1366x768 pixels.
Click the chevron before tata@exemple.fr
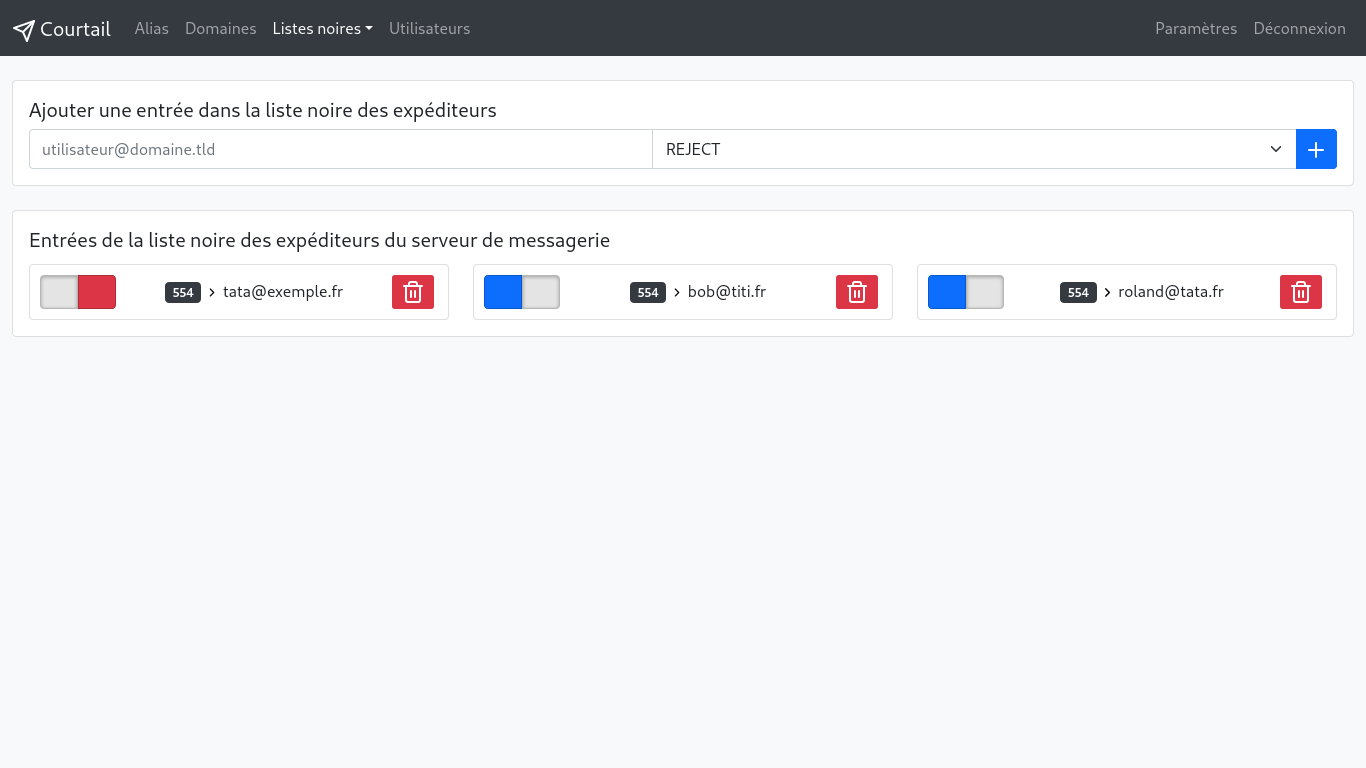212,292
